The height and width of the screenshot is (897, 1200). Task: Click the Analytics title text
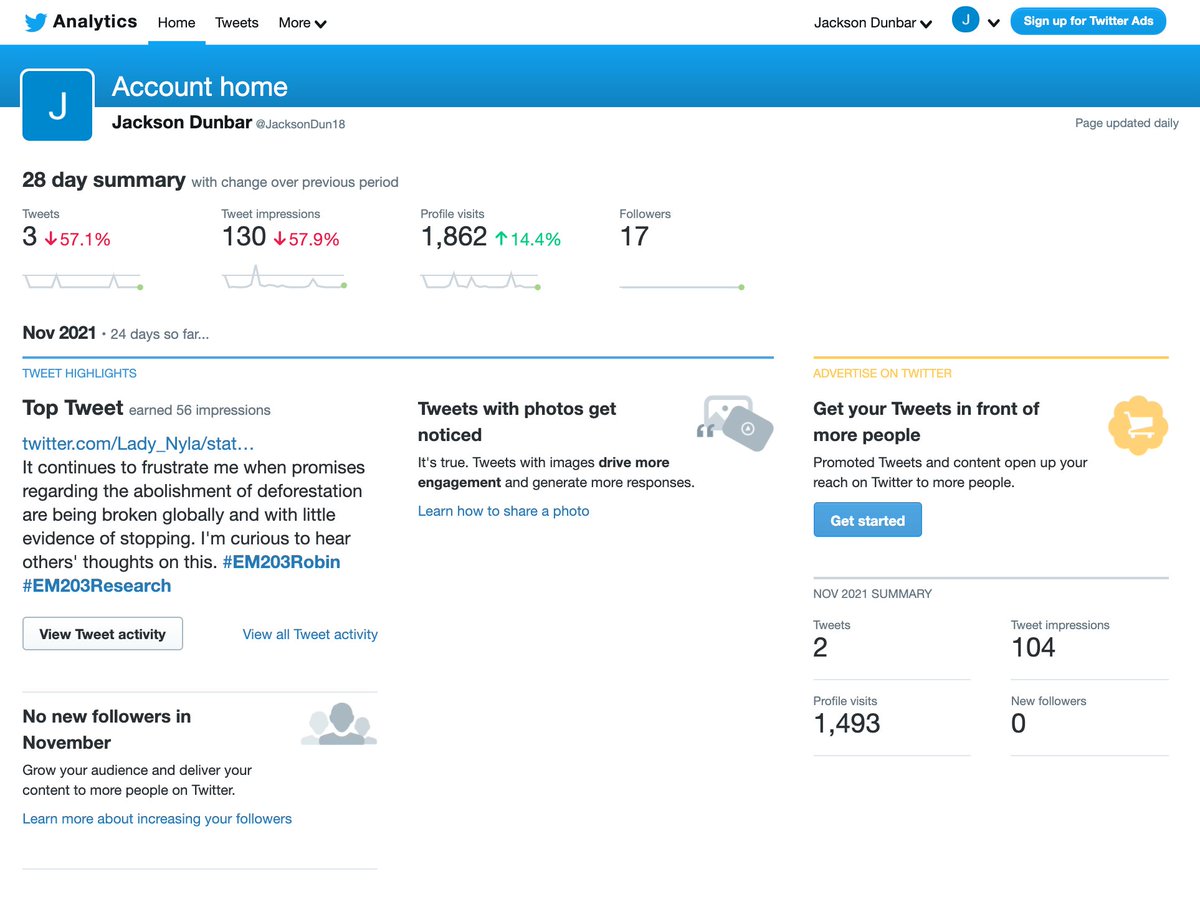[x=95, y=21]
